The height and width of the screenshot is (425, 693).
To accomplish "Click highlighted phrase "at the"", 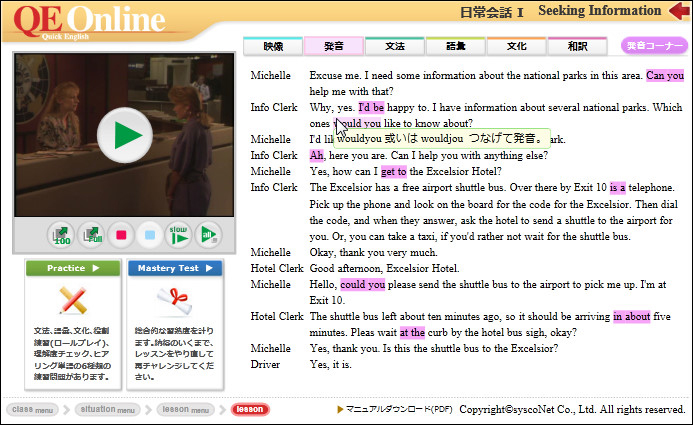I will (412, 332).
